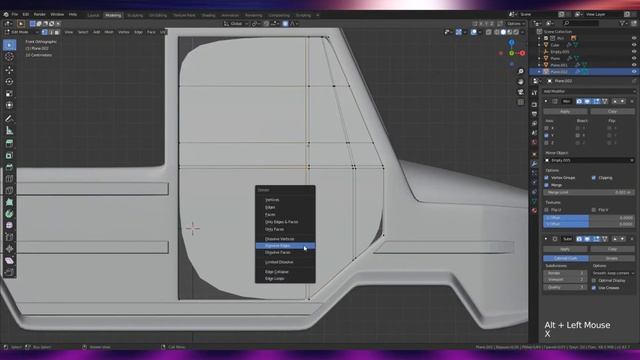Select the Knife tool
Image resolution: width=640 pixels, height=360 pixels.
[x=9, y=191]
